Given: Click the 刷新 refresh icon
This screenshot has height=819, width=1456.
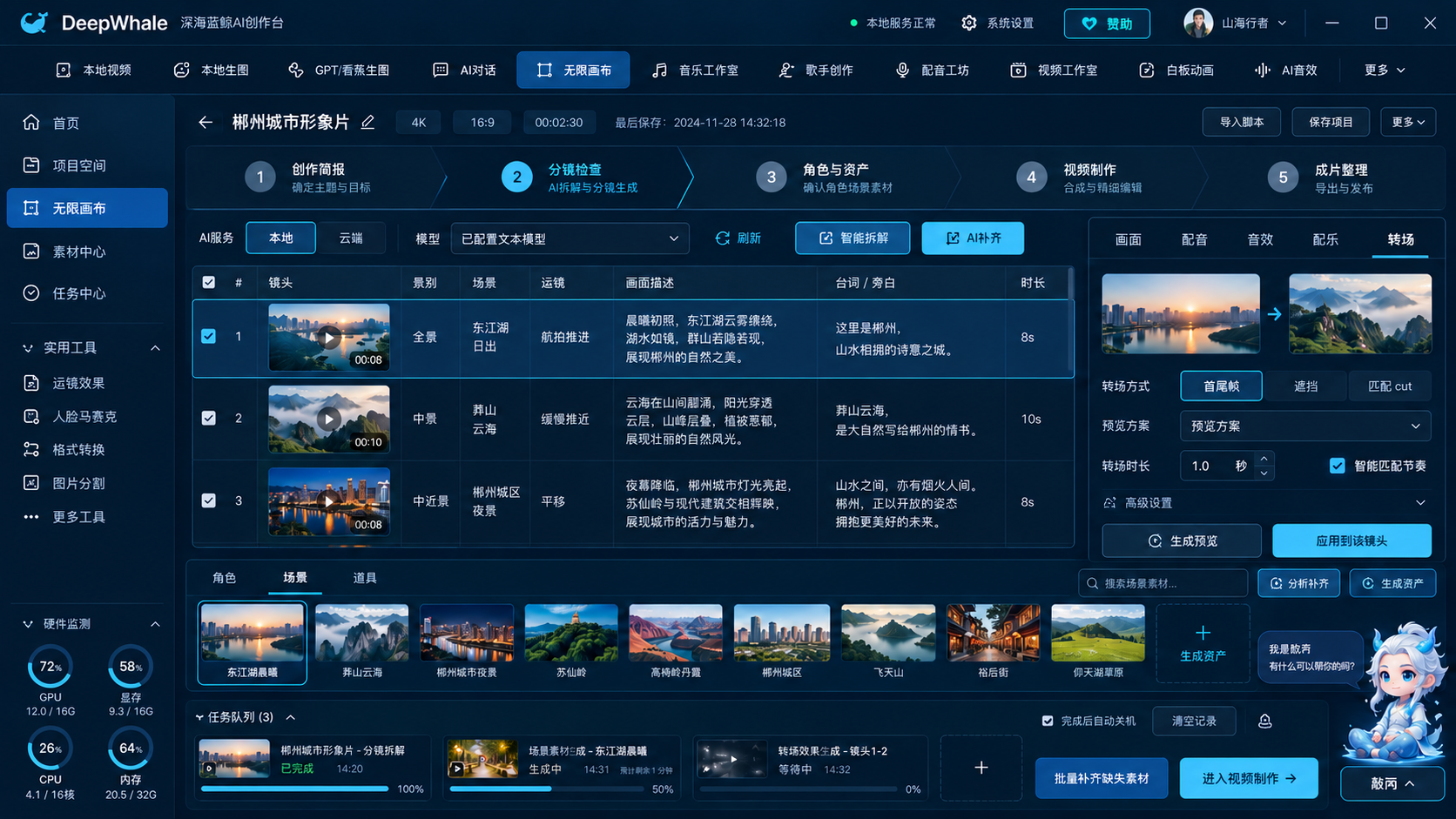Looking at the screenshot, I should pos(723,238).
